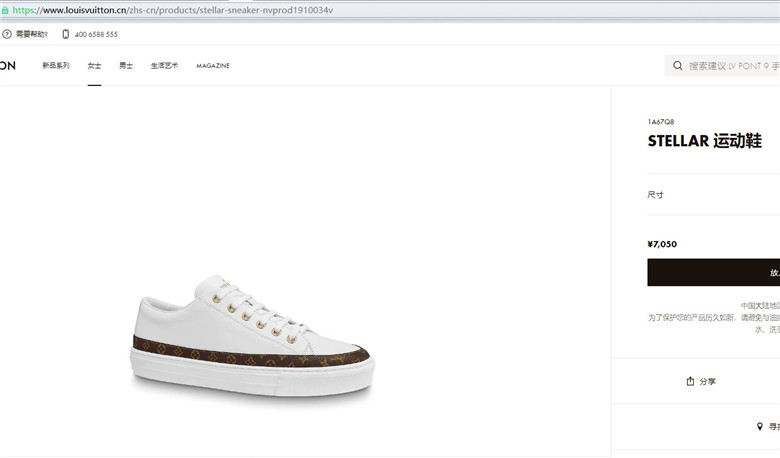Click the store locator pin icon
The width and height of the screenshot is (780, 458).
click(x=760, y=427)
